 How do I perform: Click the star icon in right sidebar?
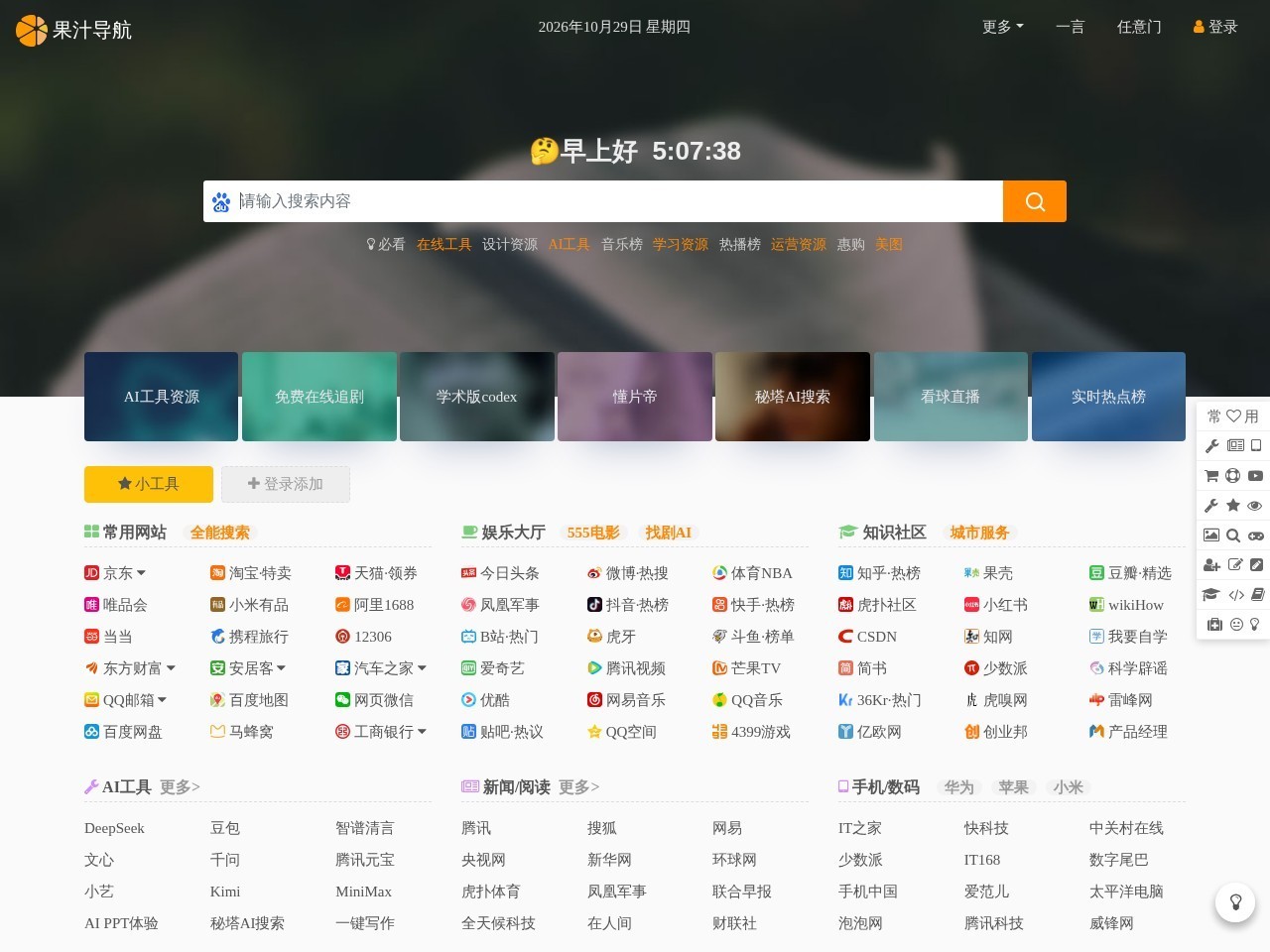coord(1233,506)
